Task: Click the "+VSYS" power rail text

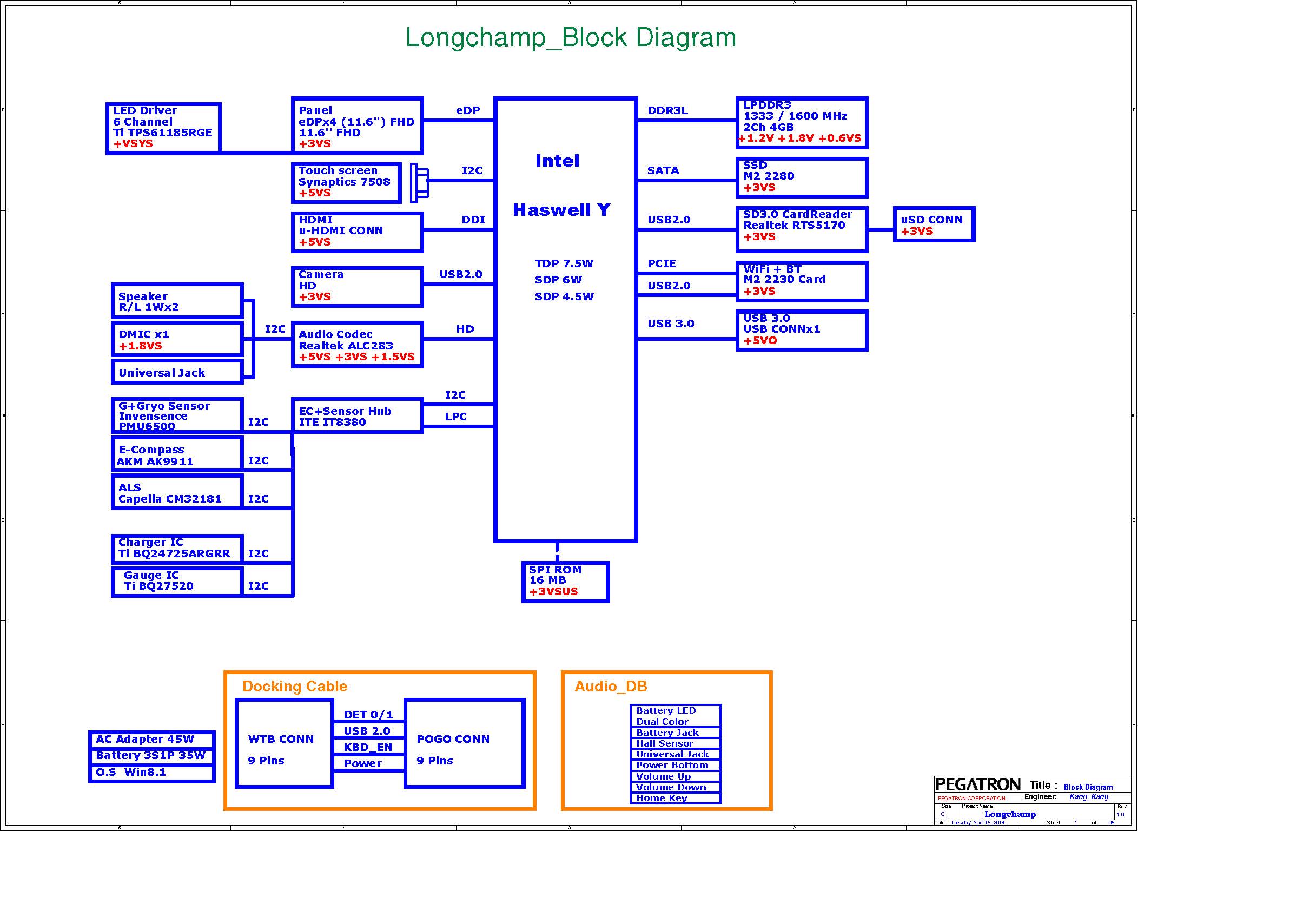Action: click(133, 143)
